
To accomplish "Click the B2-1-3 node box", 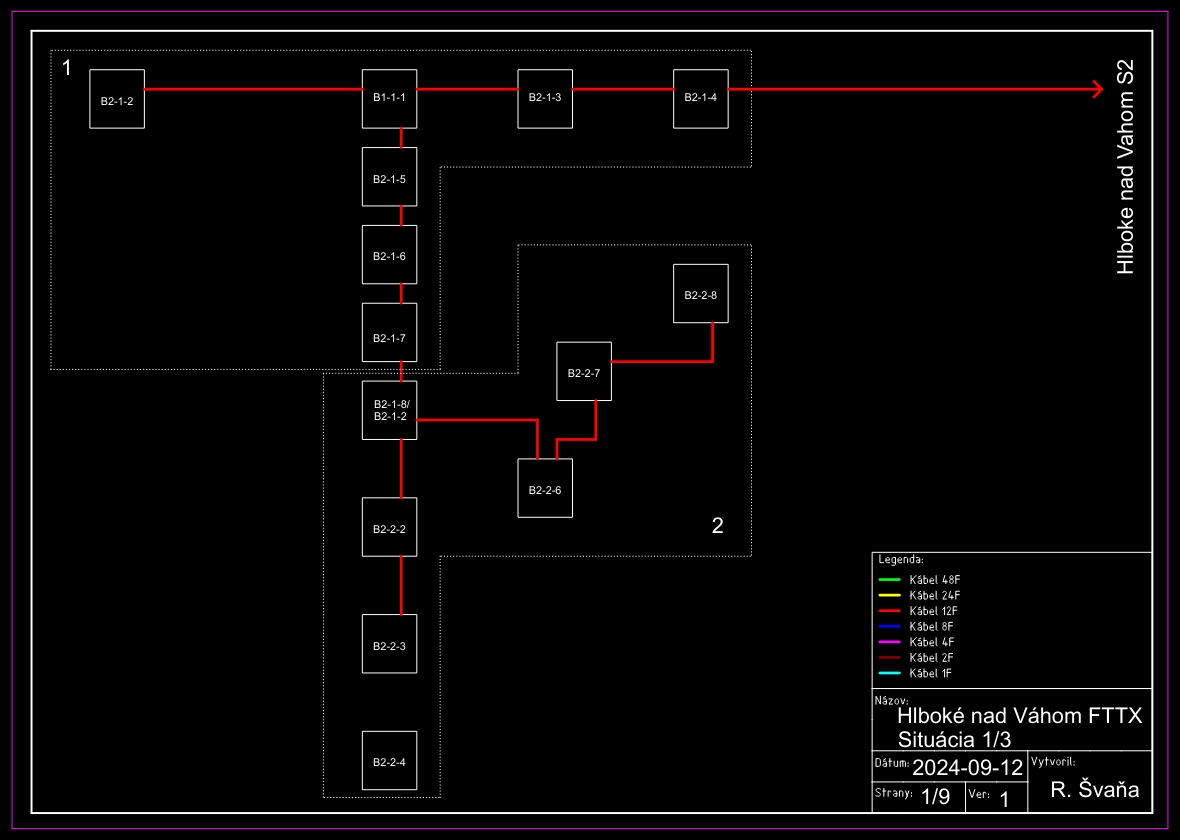I will 545,98.
